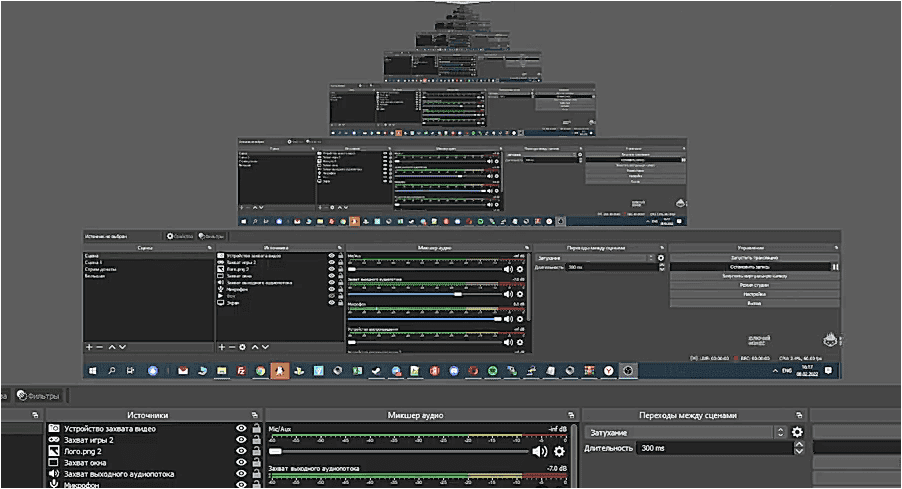Hide the Лого.png 2 source in bottom list

(x=241, y=452)
